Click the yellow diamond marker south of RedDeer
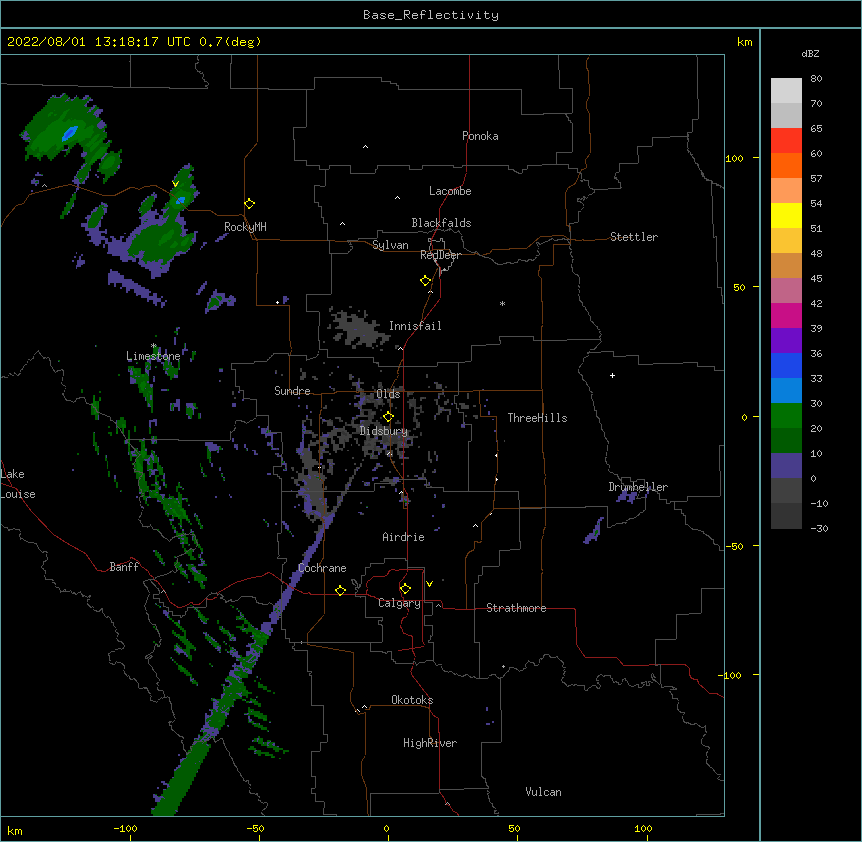The height and width of the screenshot is (842, 862). pos(426,281)
